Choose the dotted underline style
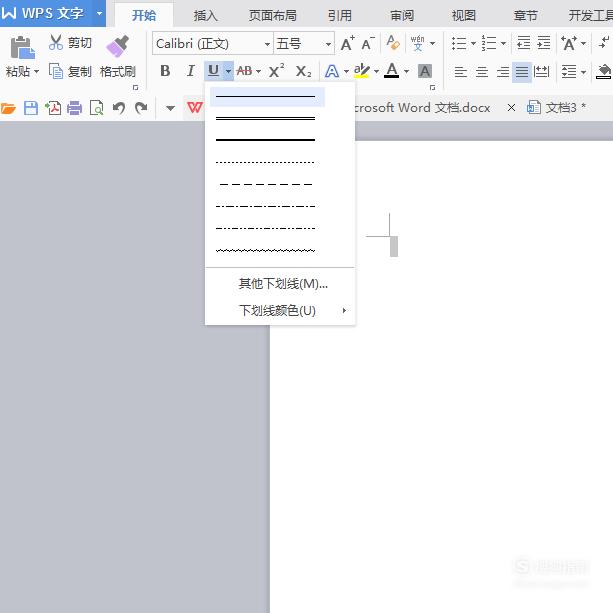The image size is (613, 613). pyautogui.click(x=265, y=162)
